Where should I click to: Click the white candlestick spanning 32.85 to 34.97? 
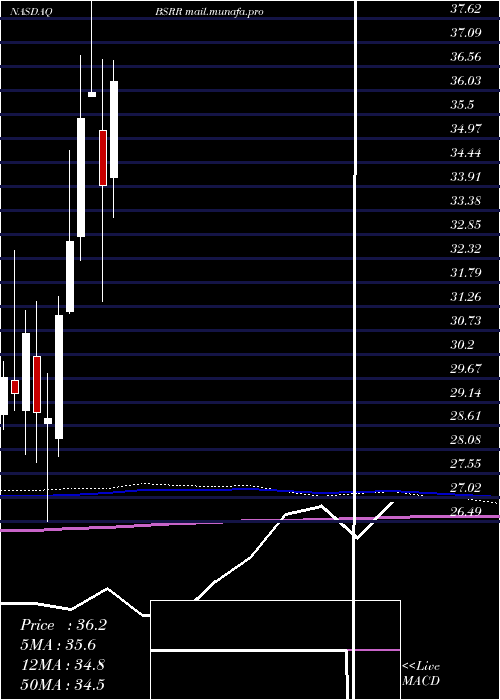(81, 177)
